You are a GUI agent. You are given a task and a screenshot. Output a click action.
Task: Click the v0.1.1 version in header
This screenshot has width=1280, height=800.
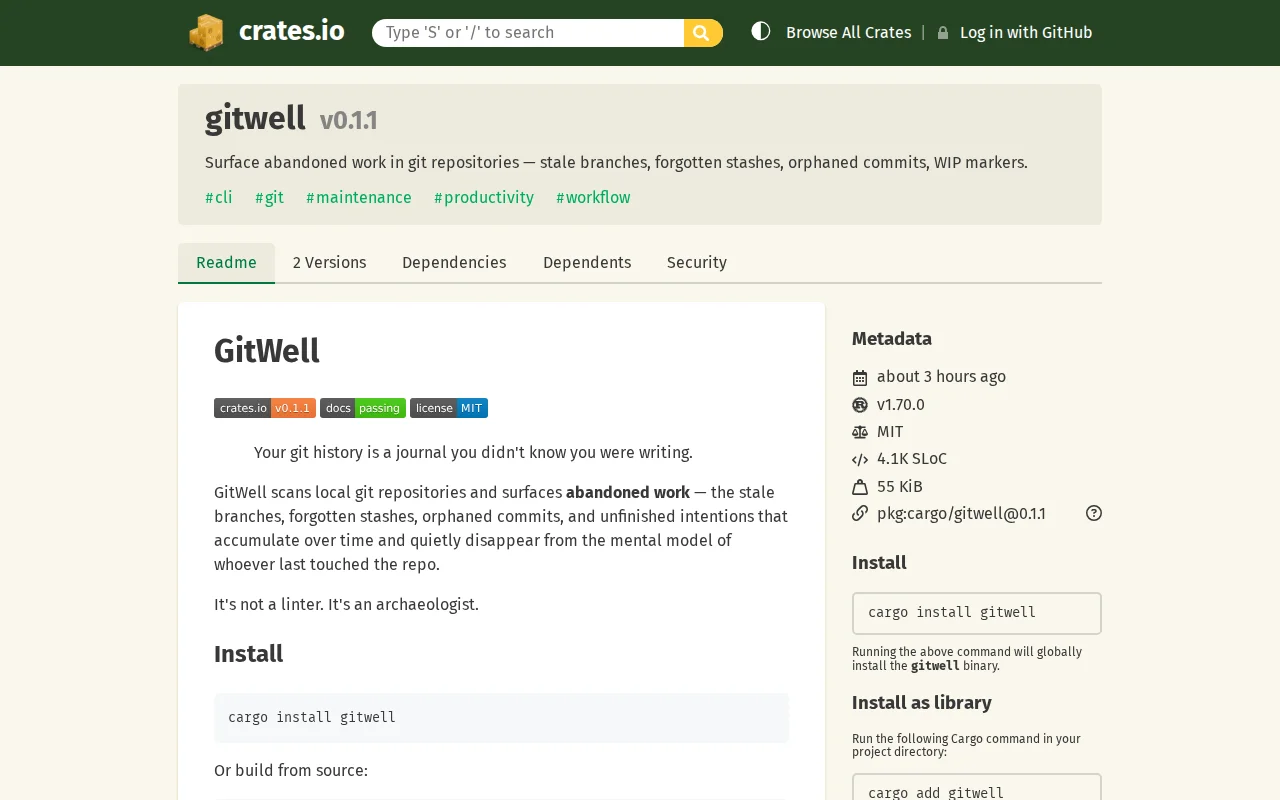click(348, 121)
